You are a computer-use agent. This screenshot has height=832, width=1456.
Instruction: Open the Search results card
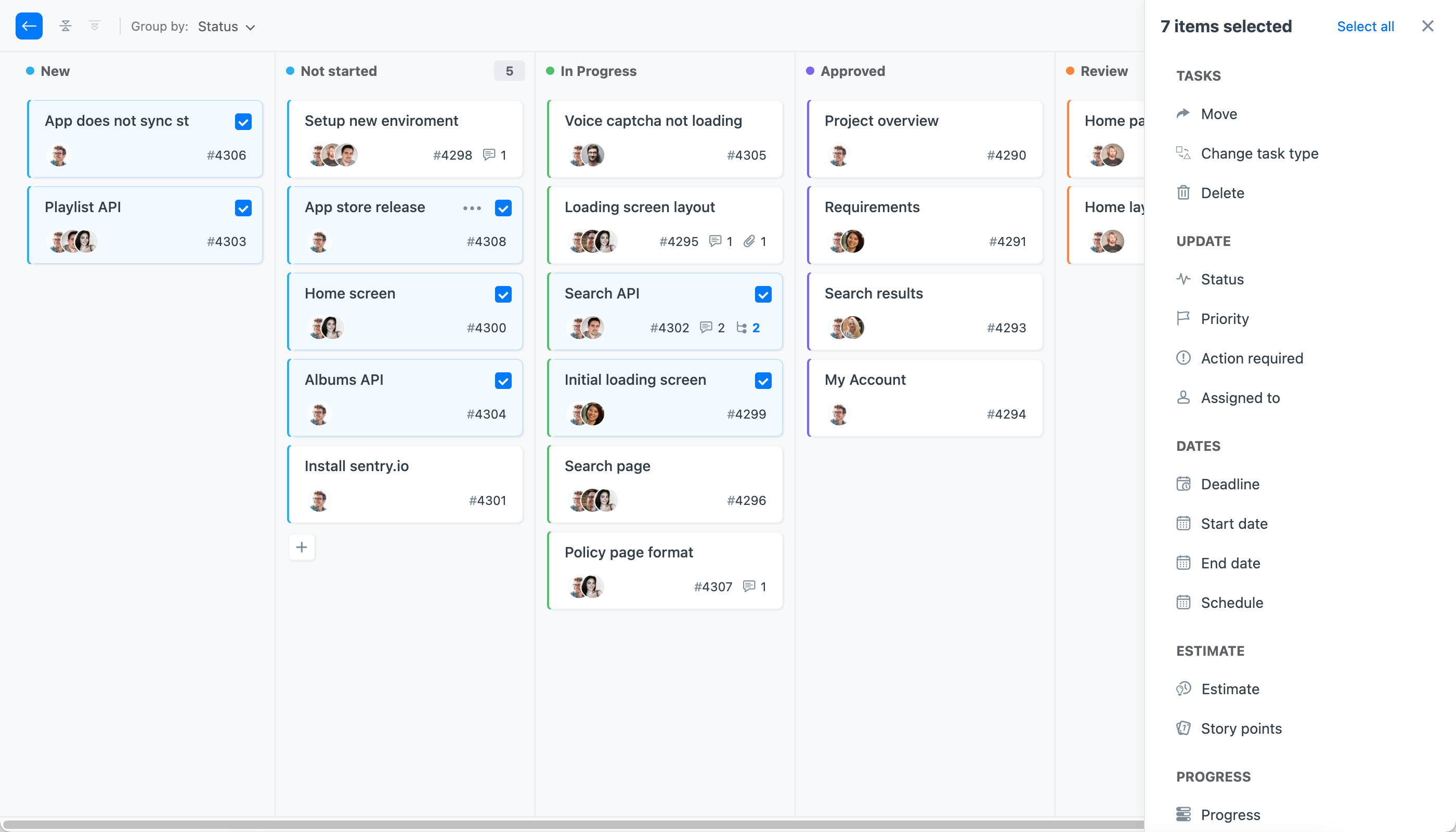(925, 311)
